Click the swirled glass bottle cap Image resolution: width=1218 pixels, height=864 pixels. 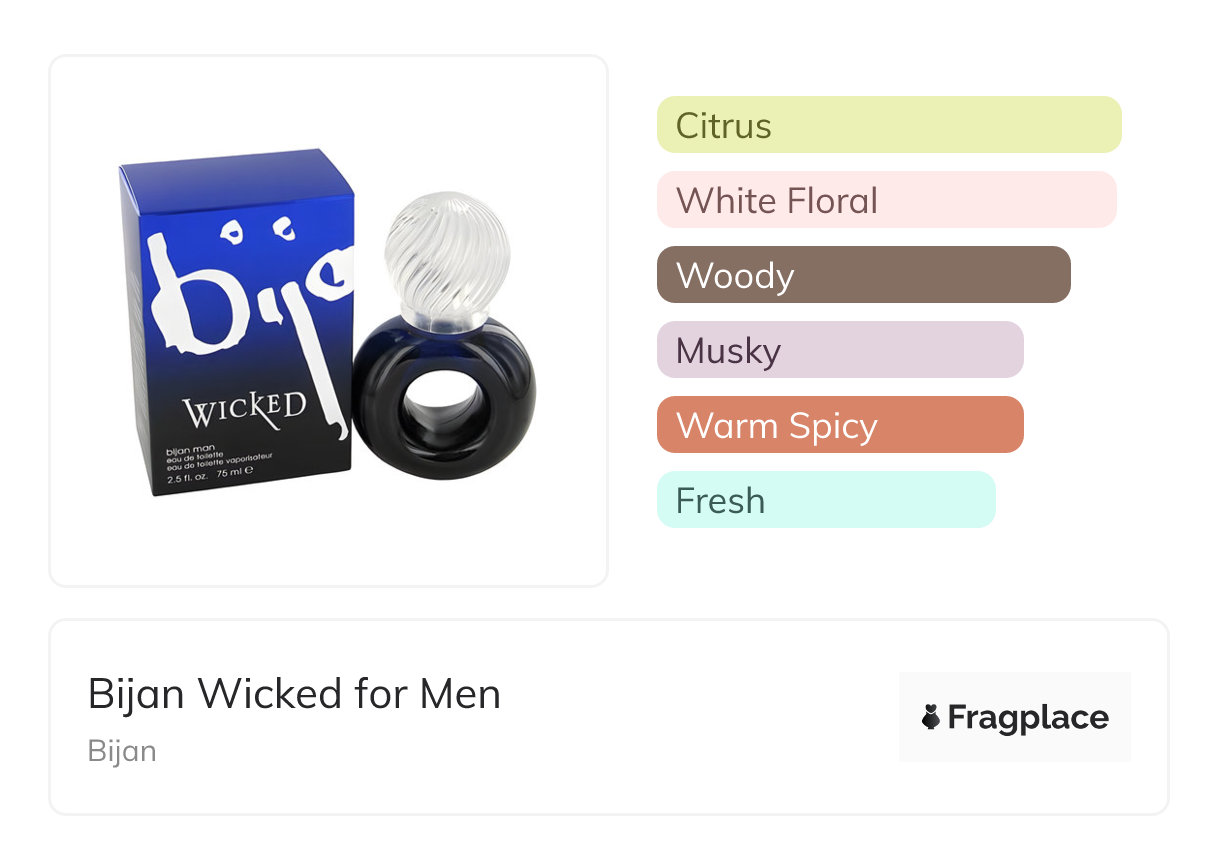[433, 253]
